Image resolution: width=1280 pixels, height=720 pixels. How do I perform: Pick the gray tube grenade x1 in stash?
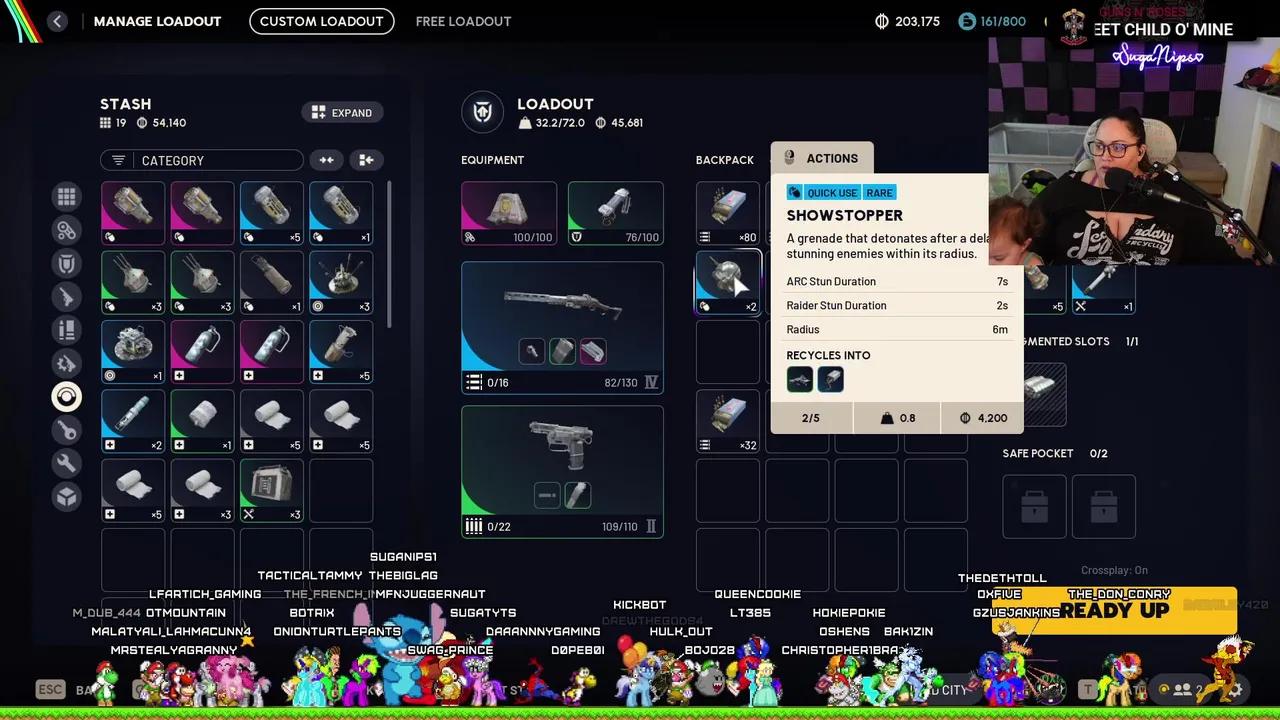271,282
